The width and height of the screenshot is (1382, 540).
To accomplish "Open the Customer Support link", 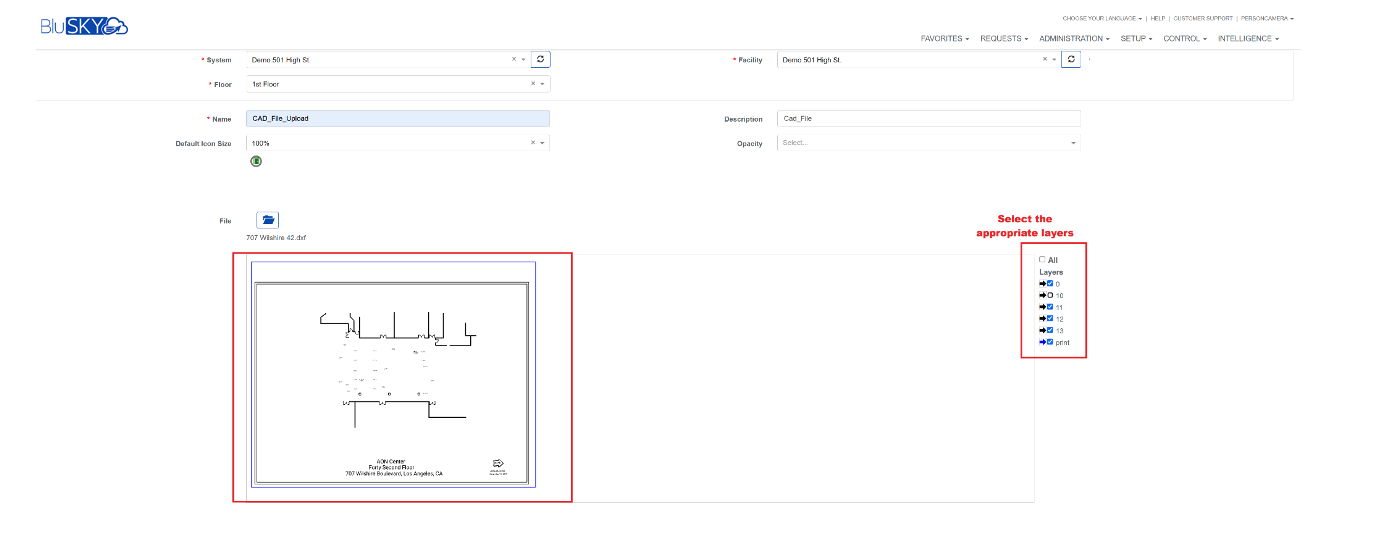I will click(1203, 18).
